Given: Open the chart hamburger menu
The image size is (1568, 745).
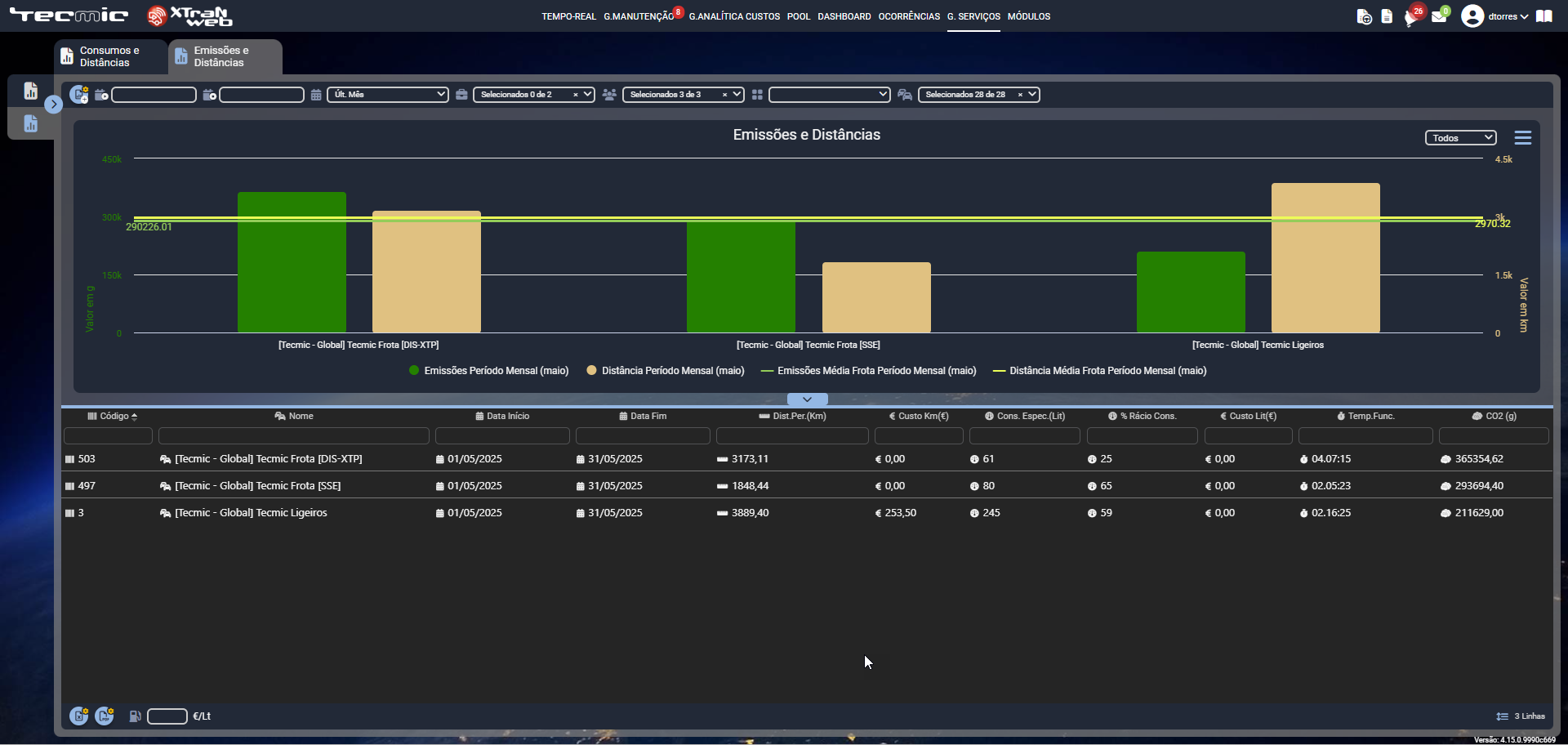Looking at the screenshot, I should (x=1523, y=138).
